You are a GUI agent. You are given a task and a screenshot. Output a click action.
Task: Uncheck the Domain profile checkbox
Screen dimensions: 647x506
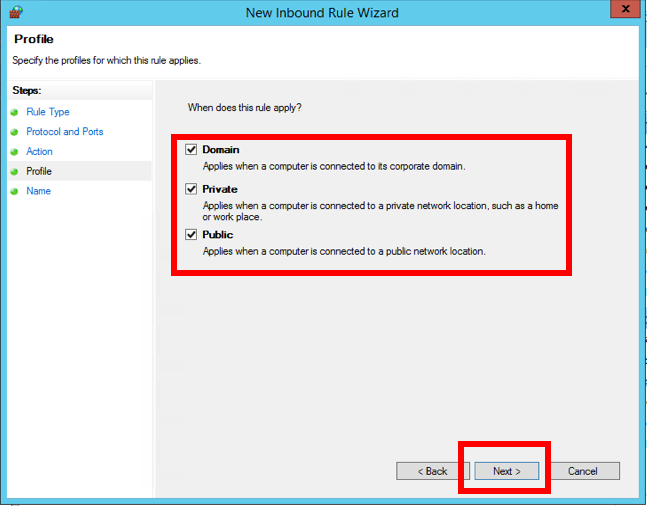click(x=191, y=149)
